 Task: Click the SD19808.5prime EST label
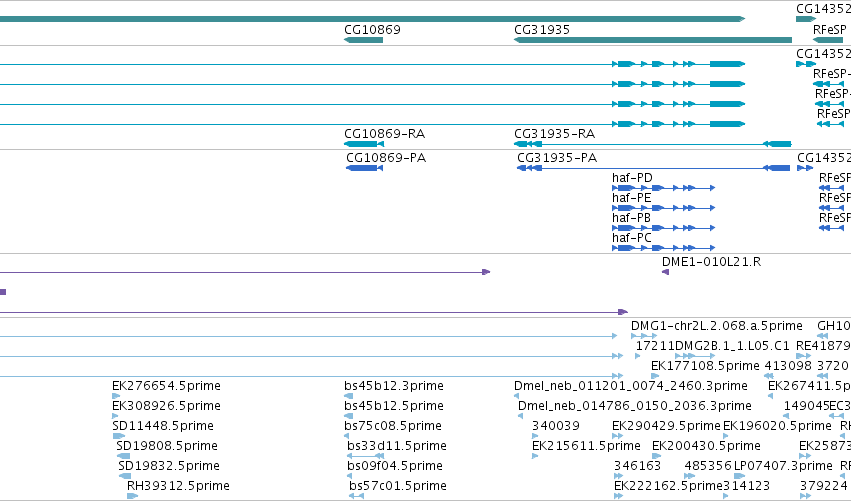point(167,446)
